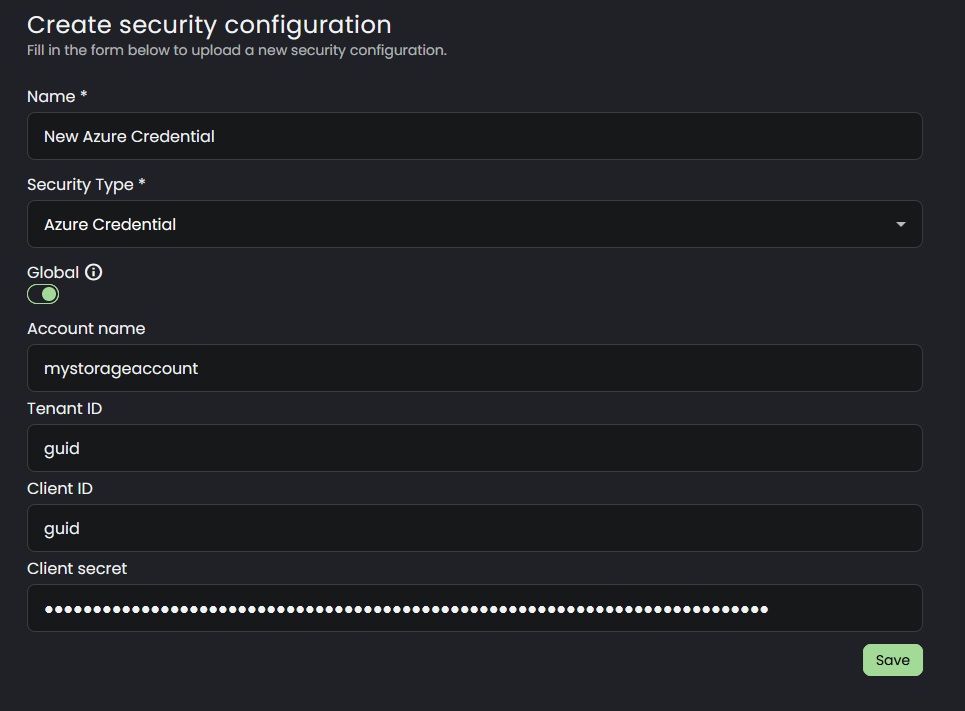Select the masked Client secret field
This screenshot has height=711, width=965.
[475, 608]
